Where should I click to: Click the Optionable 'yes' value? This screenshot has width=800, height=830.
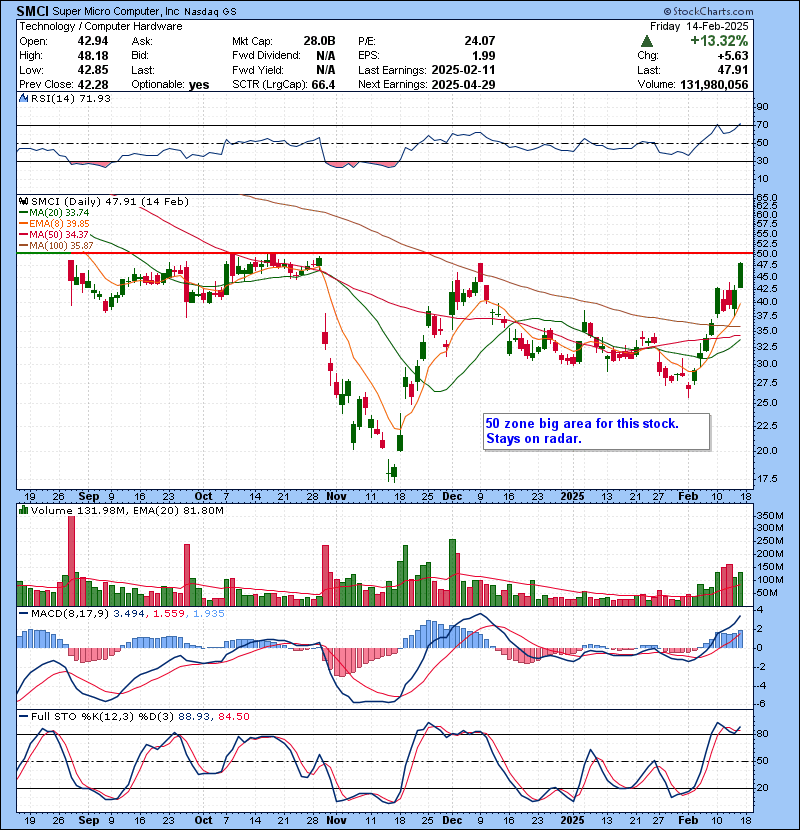199,85
